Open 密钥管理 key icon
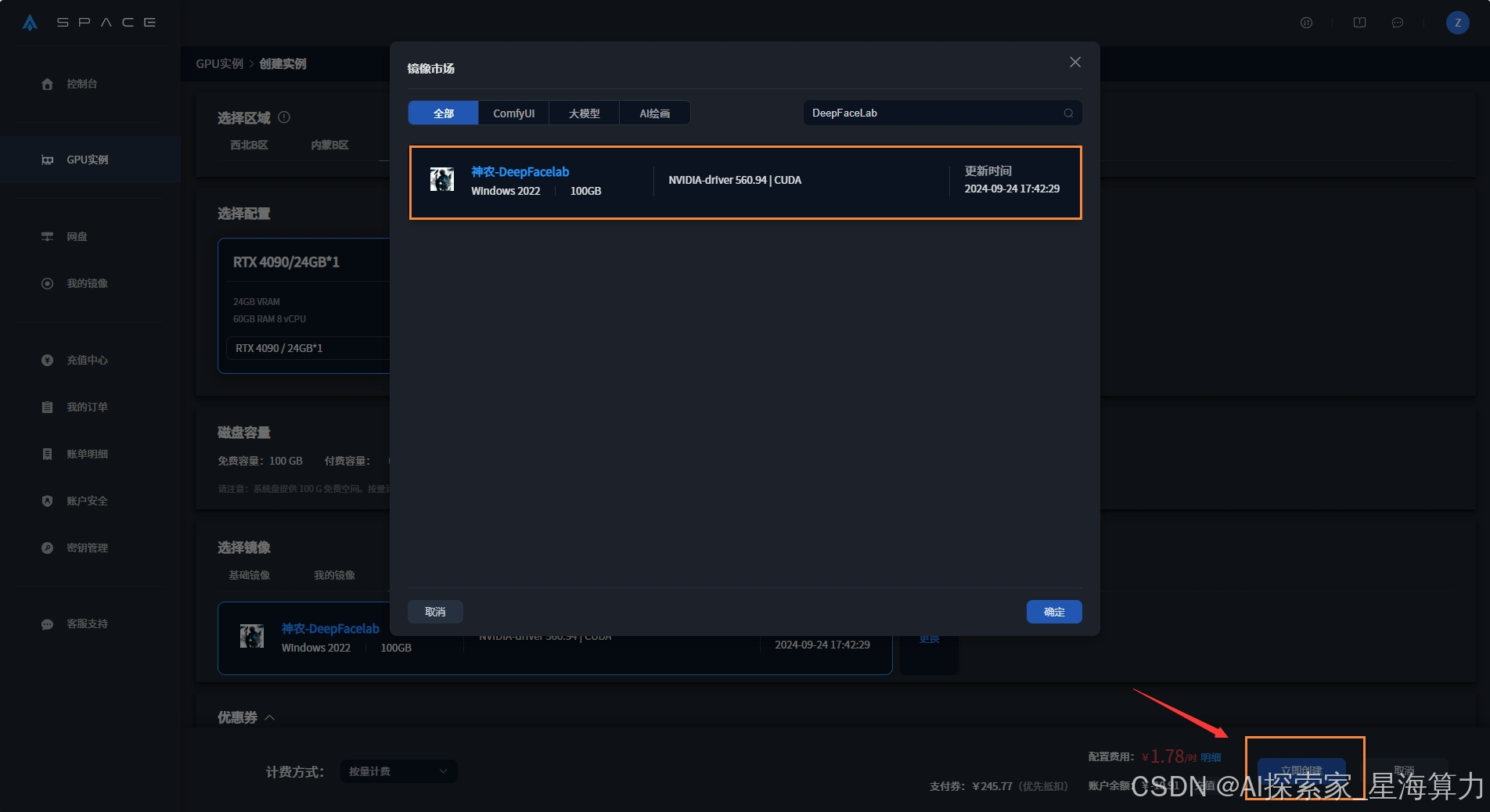This screenshot has height=812, width=1490. [47, 548]
